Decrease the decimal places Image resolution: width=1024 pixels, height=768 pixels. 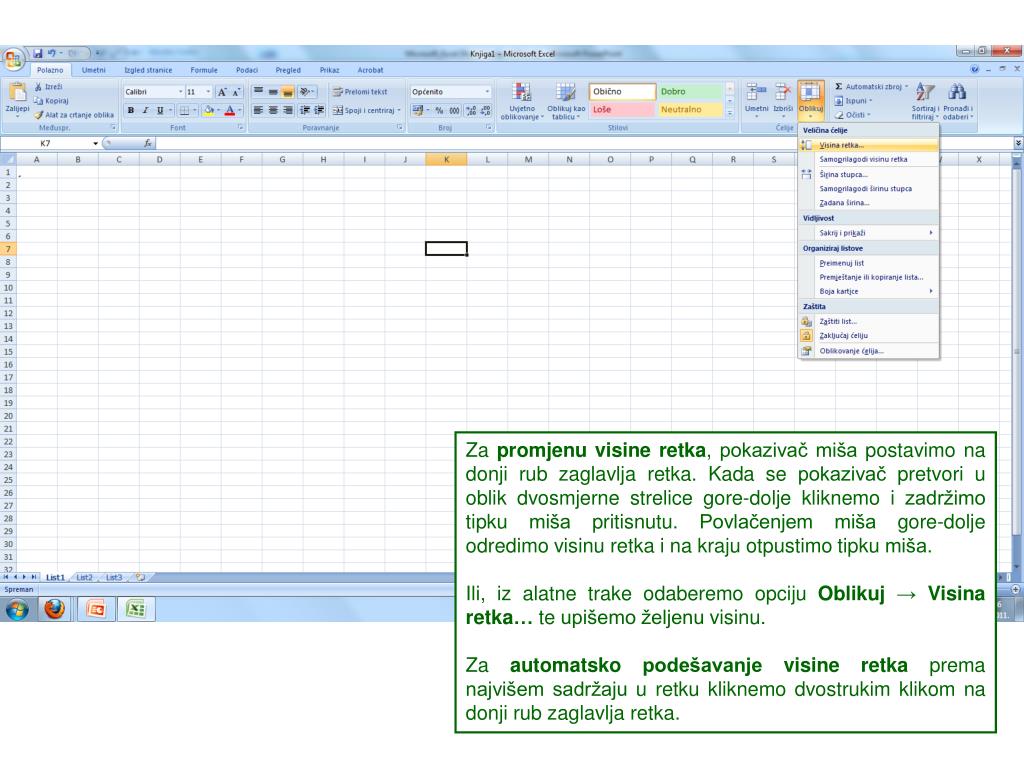pyautogui.click(x=485, y=110)
